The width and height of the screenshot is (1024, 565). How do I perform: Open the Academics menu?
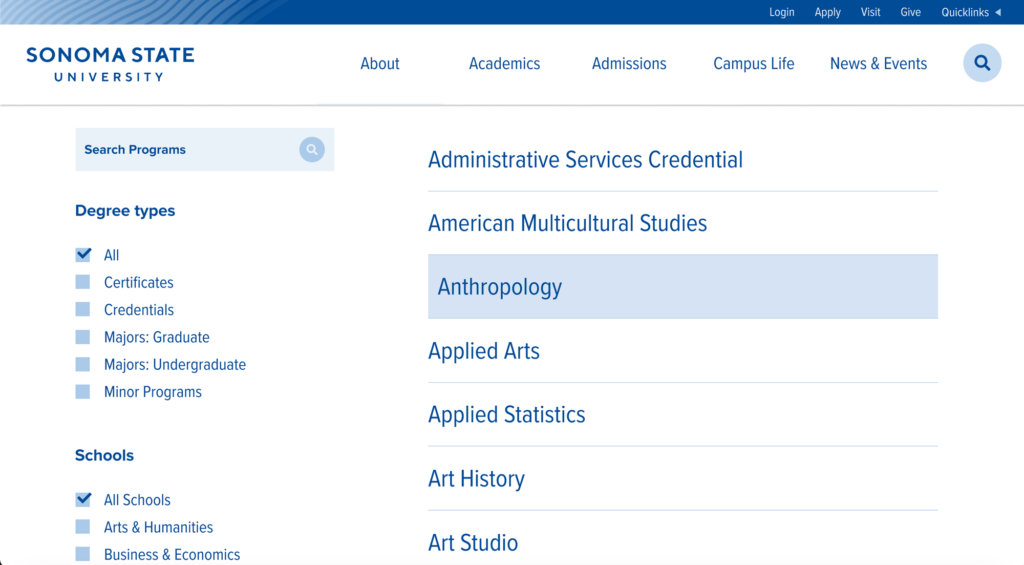pyautogui.click(x=504, y=63)
